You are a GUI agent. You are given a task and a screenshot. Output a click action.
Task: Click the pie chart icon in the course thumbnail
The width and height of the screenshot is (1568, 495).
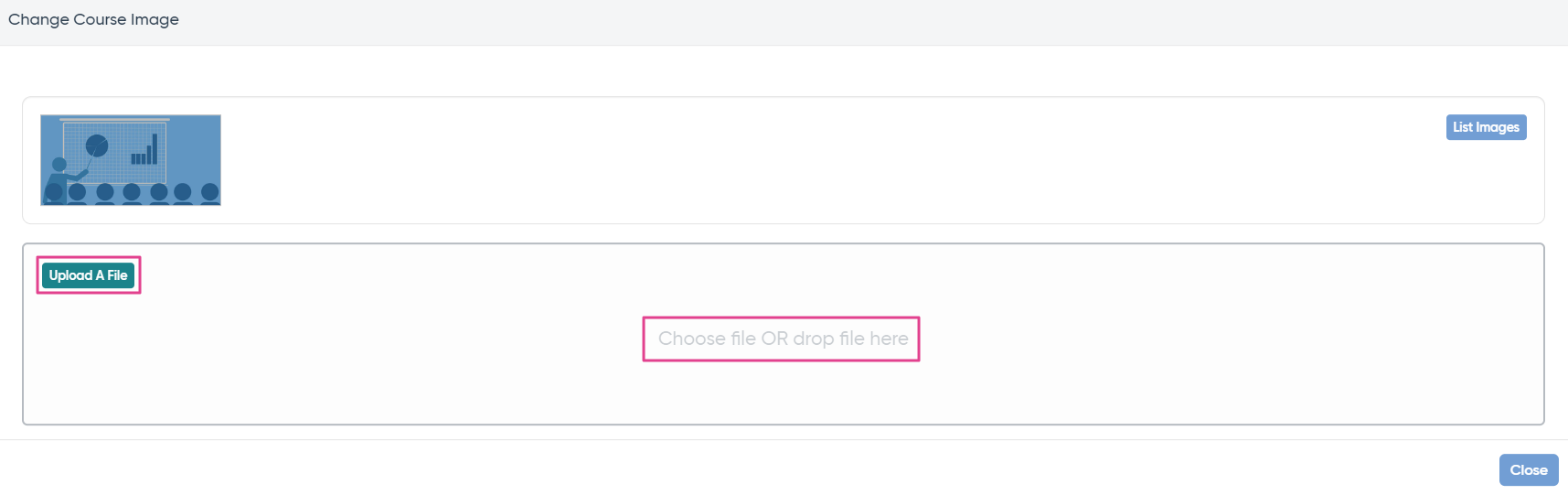point(97,145)
